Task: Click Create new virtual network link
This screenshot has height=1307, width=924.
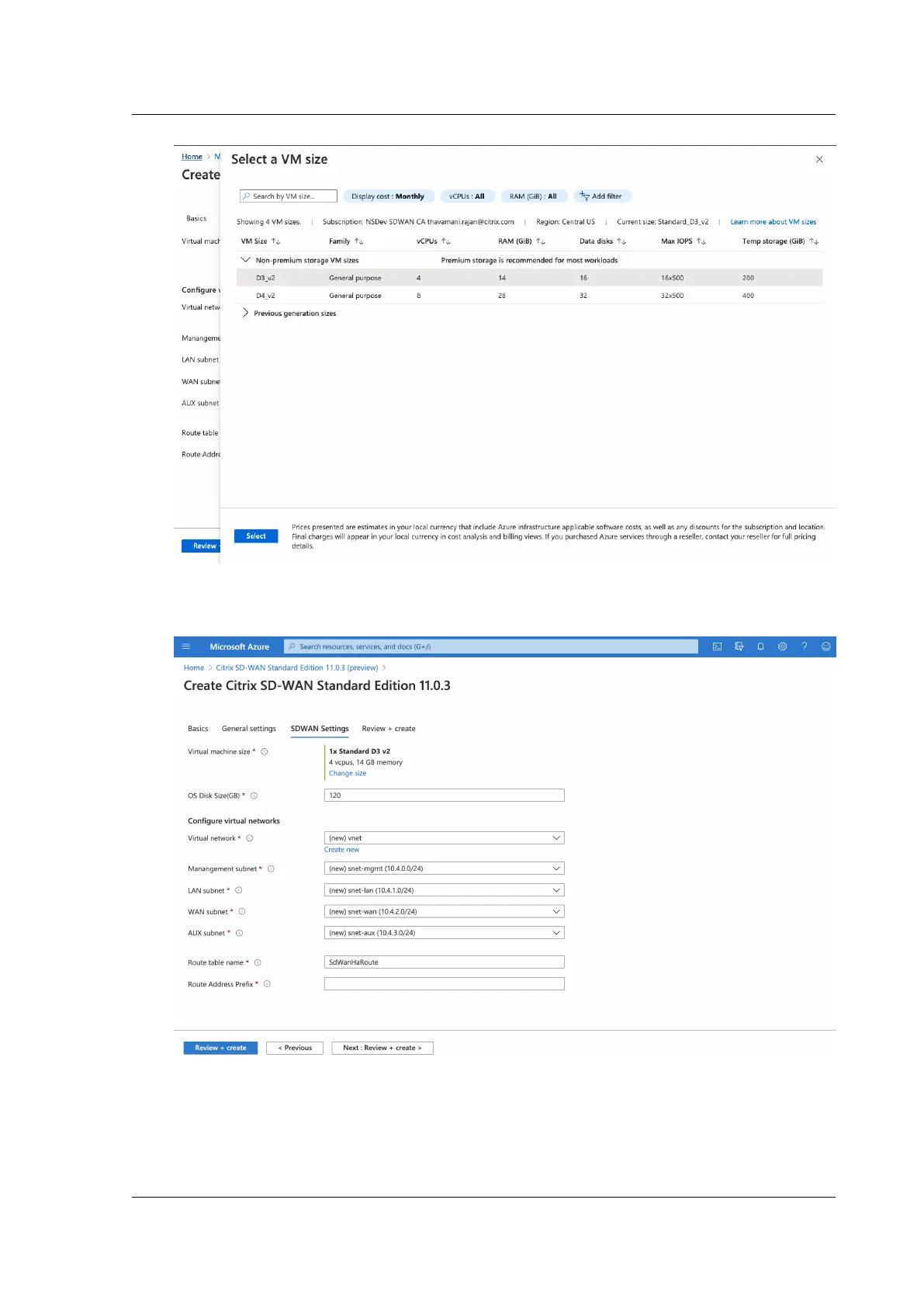Action: coord(341,850)
